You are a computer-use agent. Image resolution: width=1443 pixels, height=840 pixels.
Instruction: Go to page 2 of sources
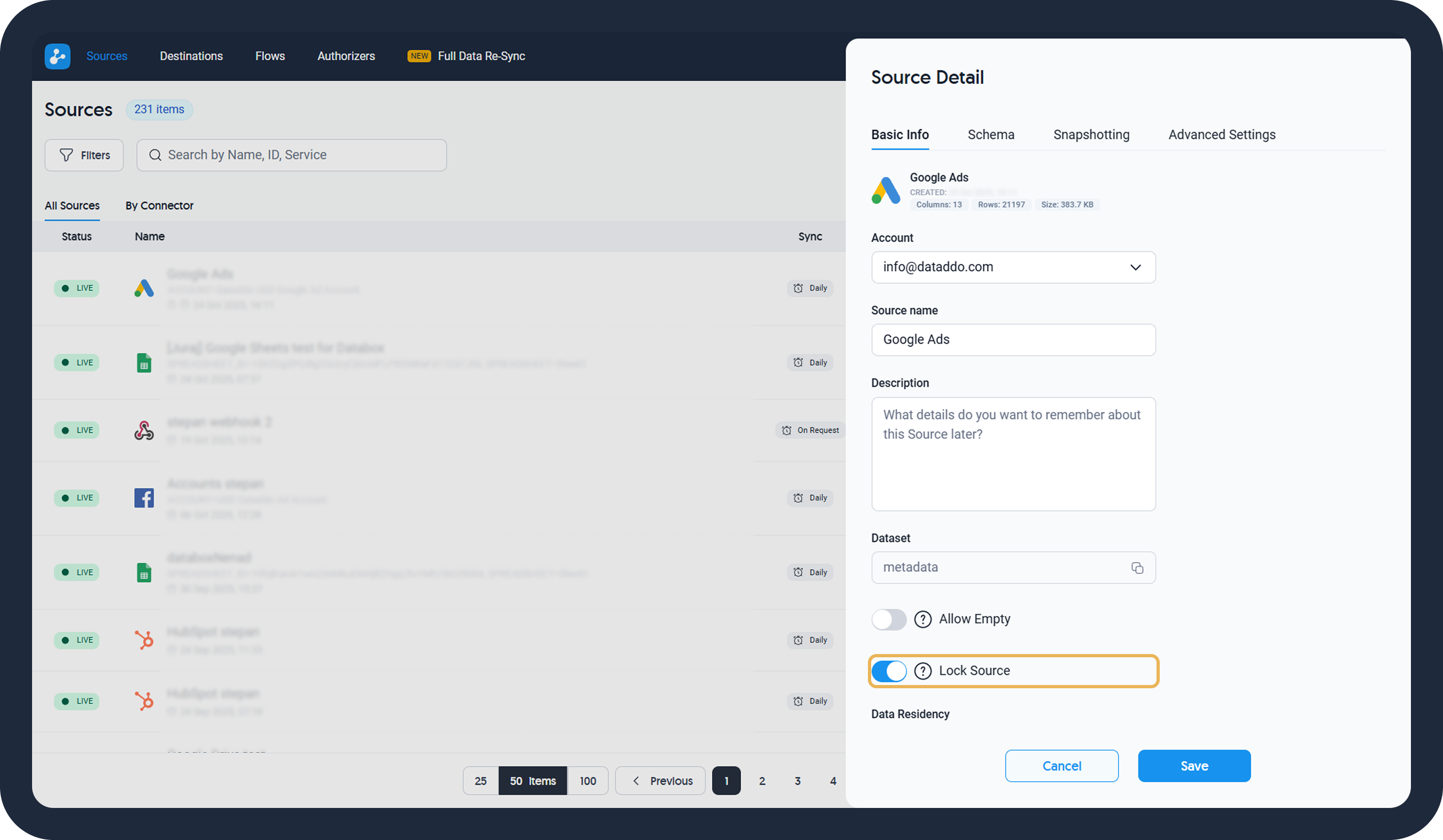coord(762,781)
